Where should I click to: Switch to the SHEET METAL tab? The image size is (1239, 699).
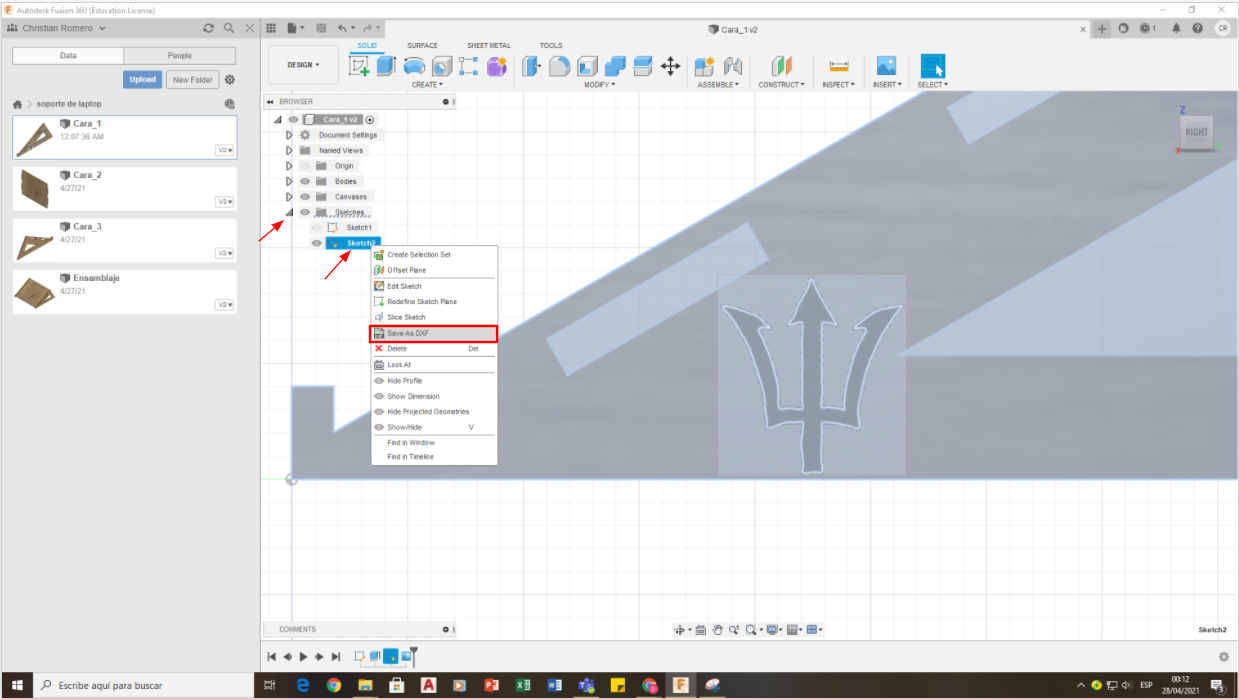click(489, 45)
